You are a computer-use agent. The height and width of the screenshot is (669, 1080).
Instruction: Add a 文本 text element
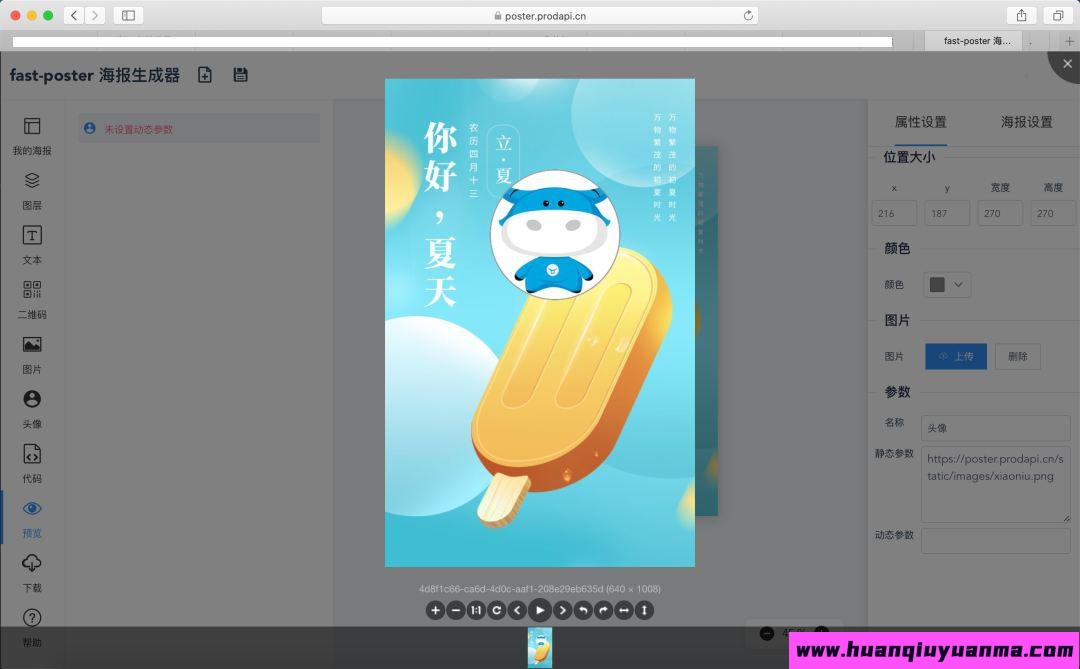[32, 245]
